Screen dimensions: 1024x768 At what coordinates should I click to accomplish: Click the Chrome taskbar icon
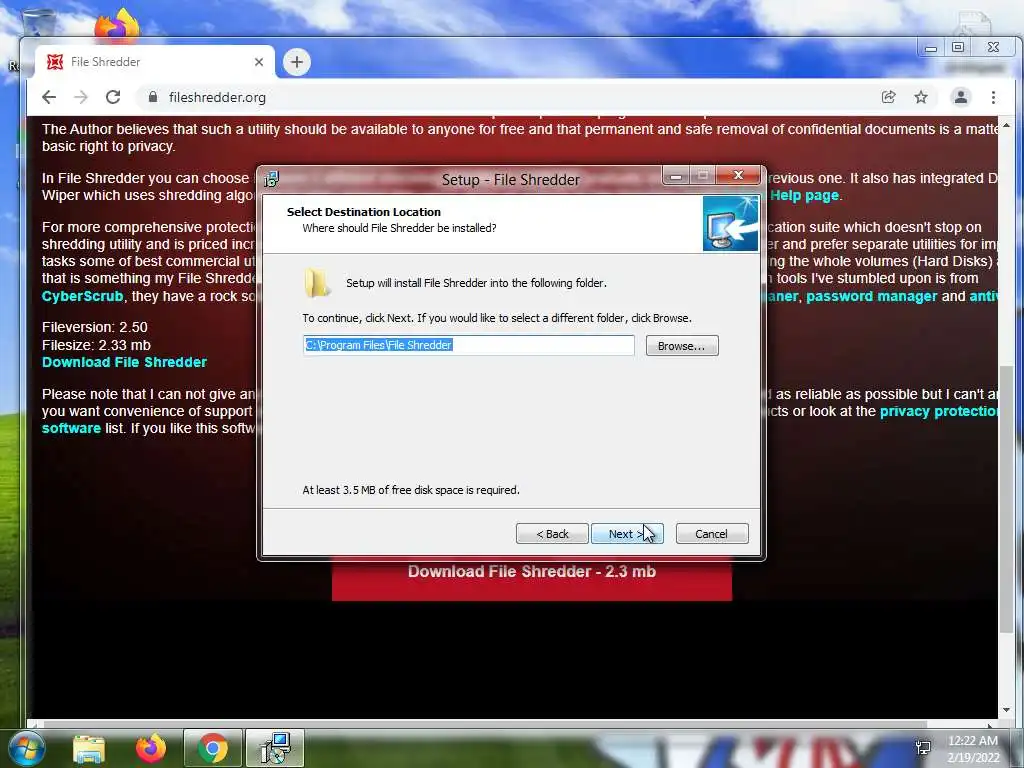(x=213, y=748)
